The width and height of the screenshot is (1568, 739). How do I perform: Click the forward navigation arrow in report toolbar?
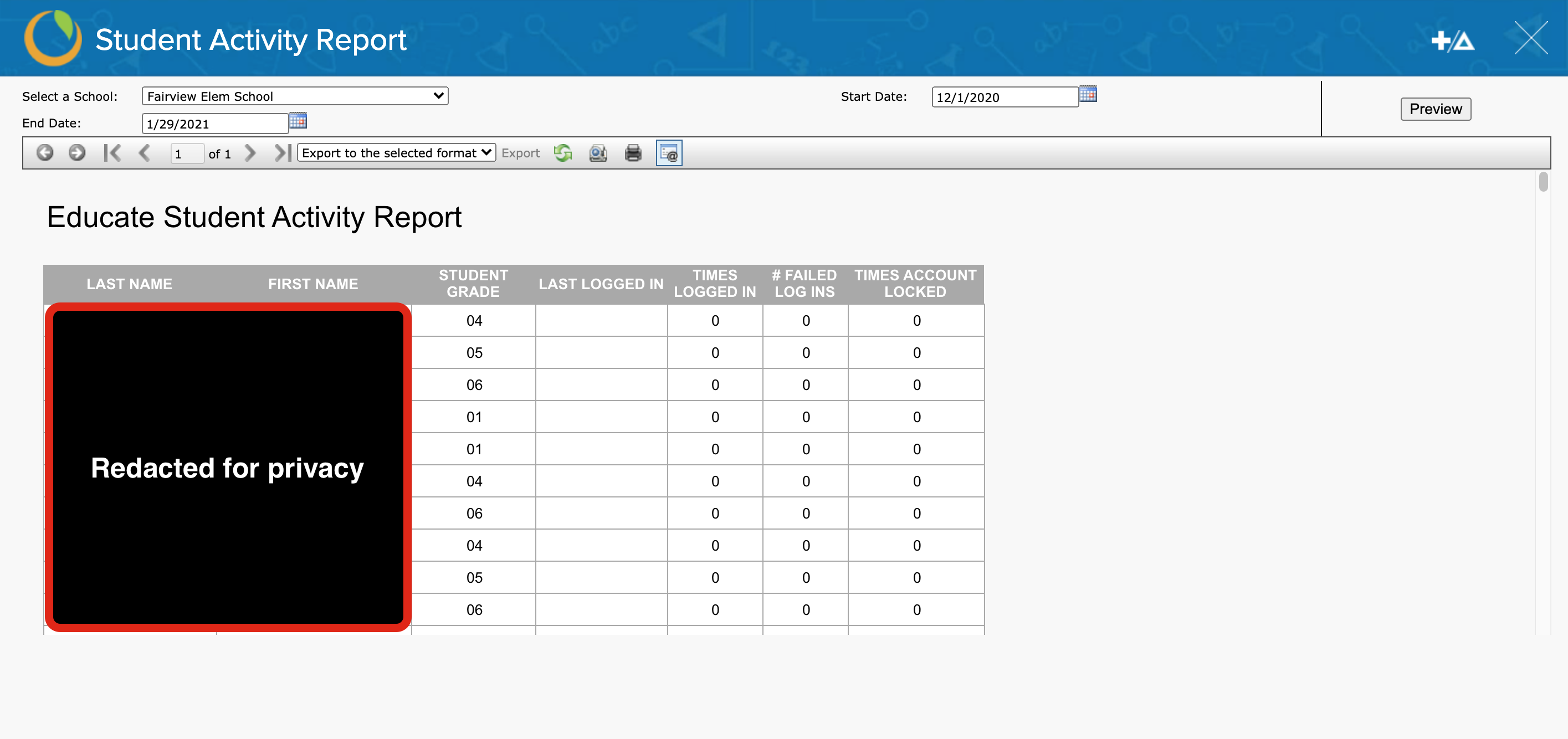pyautogui.click(x=76, y=152)
